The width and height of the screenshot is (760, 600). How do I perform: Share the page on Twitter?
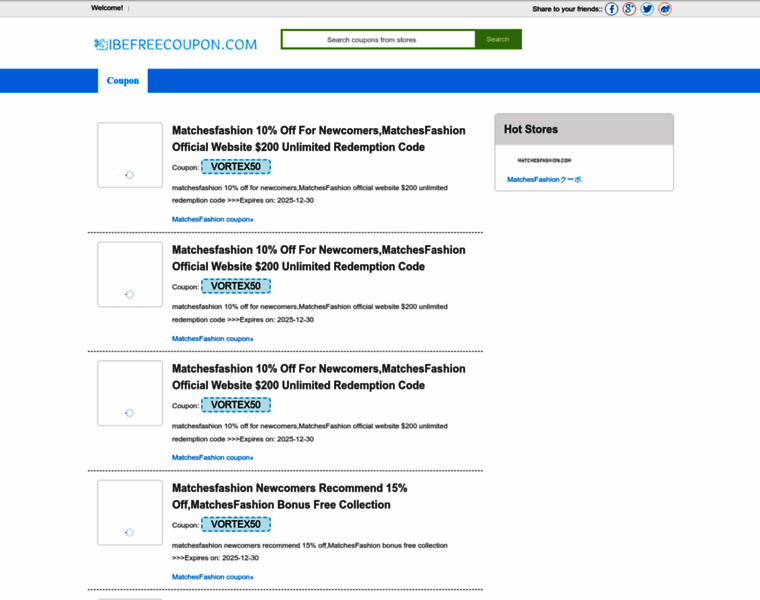pos(647,9)
